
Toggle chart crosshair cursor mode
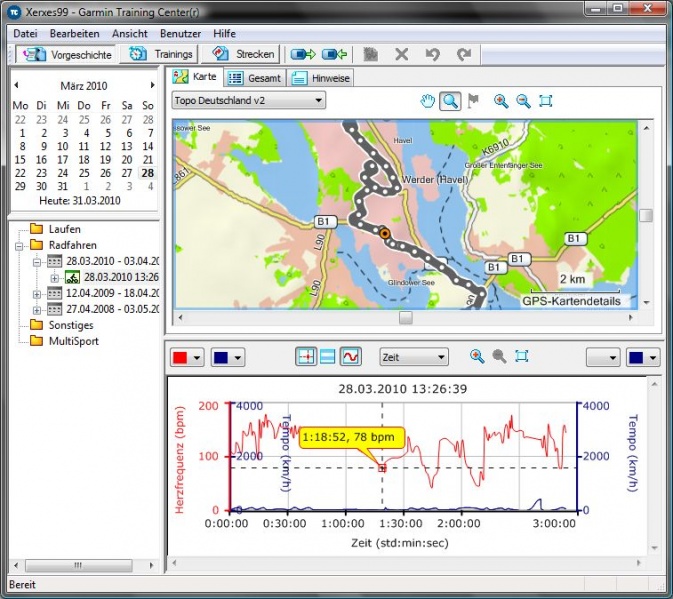pyautogui.click(x=306, y=357)
